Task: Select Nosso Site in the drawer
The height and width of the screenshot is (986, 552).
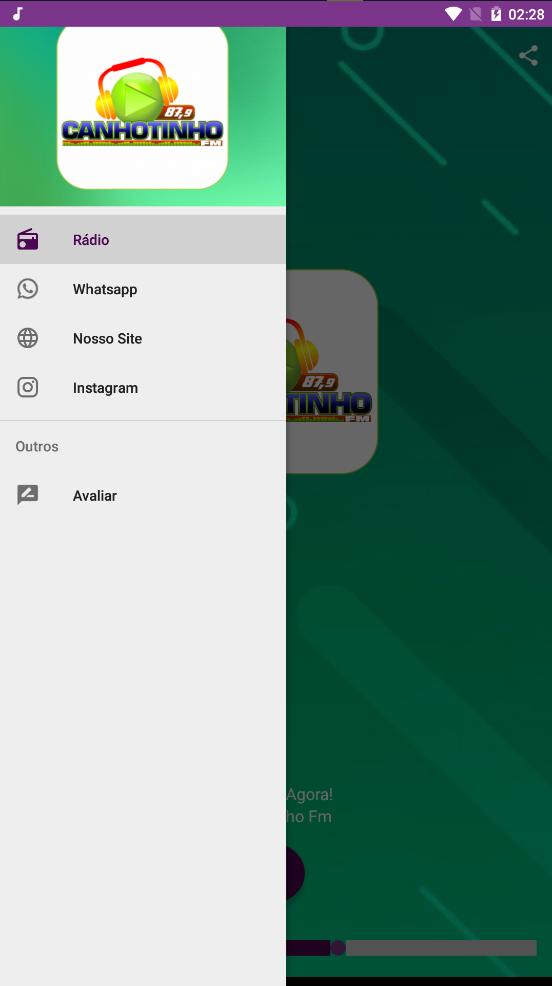Action: coord(143,338)
